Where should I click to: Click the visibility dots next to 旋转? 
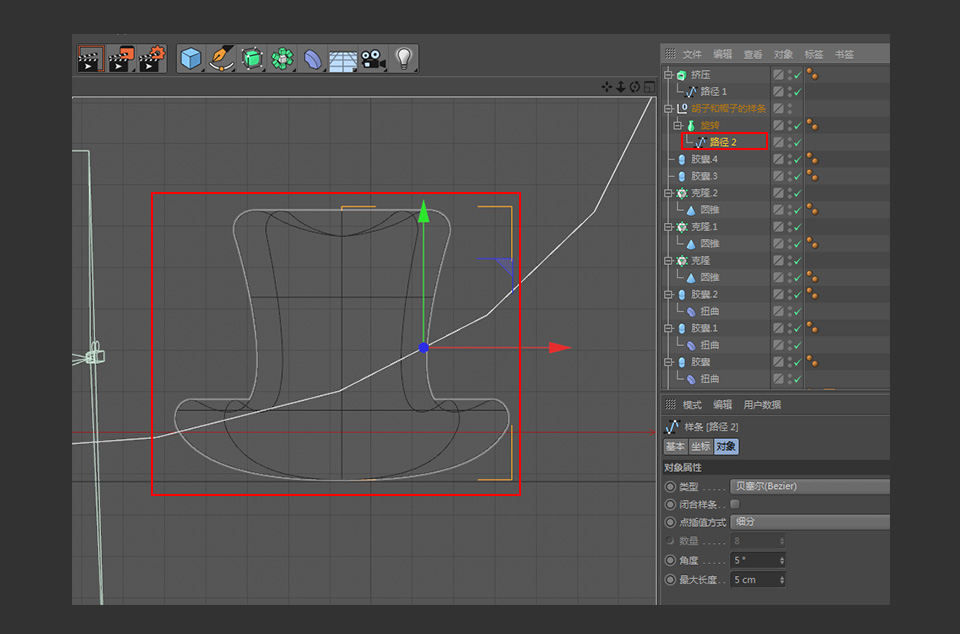(x=789, y=124)
